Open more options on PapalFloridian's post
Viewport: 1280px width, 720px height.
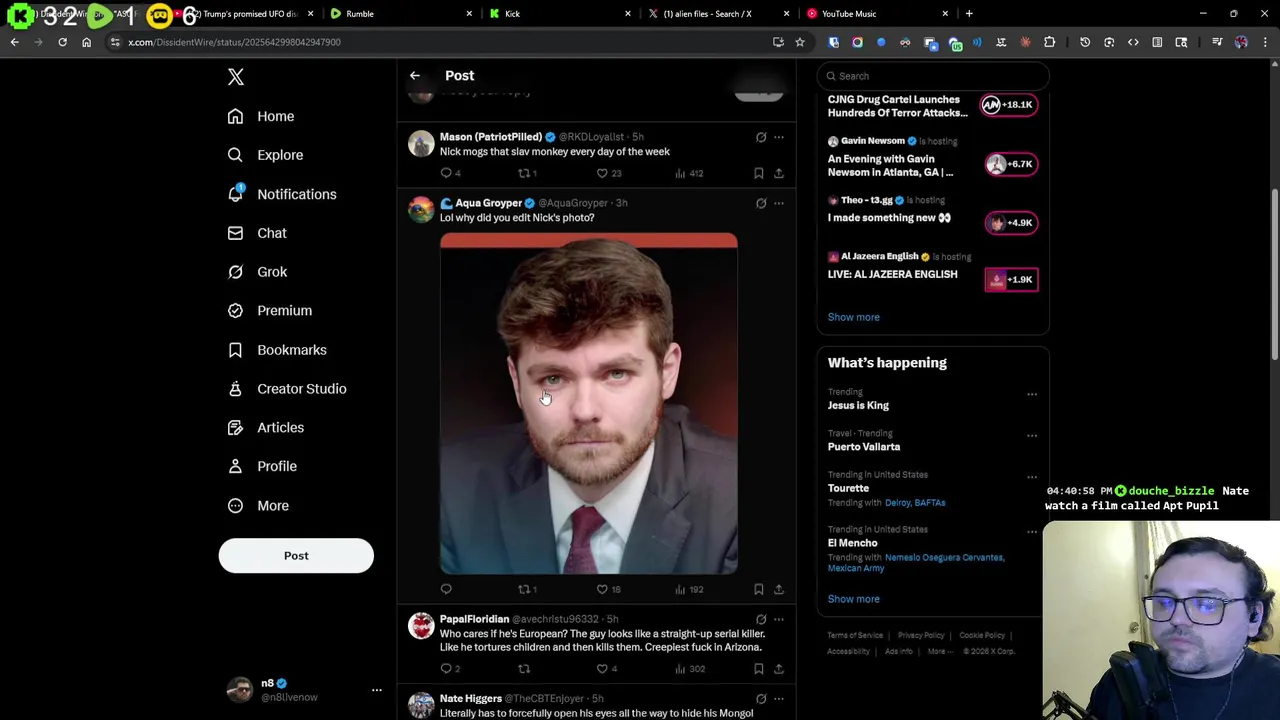(x=779, y=619)
